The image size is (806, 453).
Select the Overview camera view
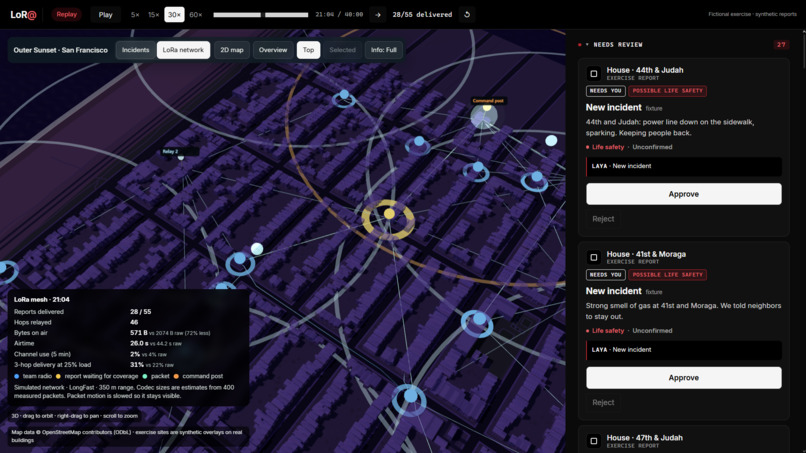pos(273,50)
